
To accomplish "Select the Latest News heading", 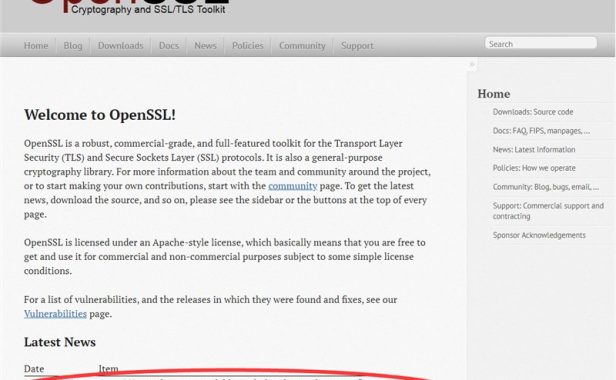I will pyautogui.click(x=60, y=342).
